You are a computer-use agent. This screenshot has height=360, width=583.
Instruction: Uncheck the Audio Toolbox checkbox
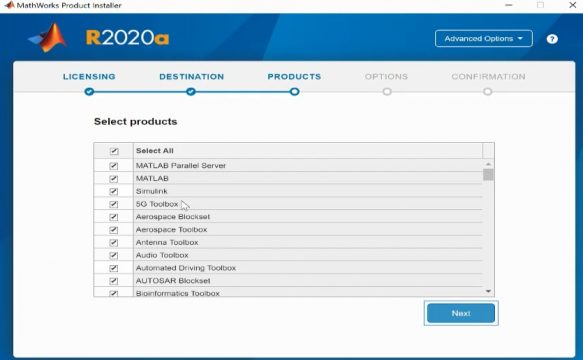(114, 255)
